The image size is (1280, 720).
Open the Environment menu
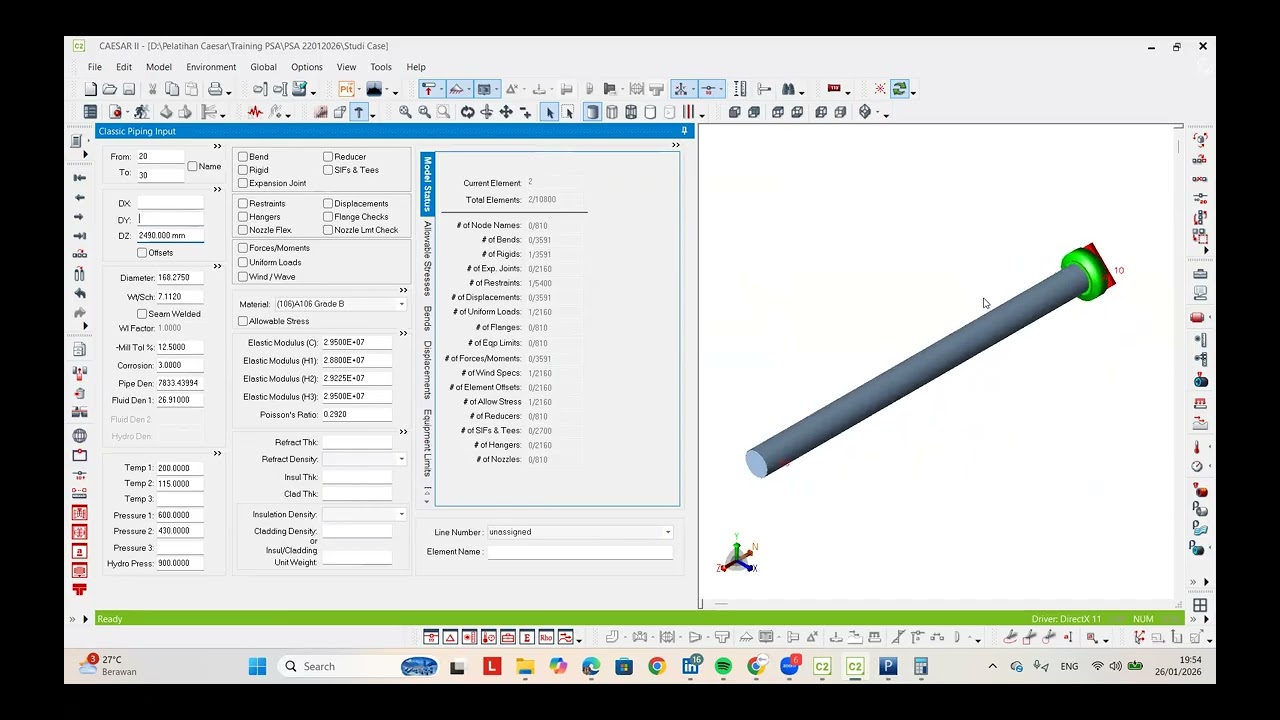pyautogui.click(x=211, y=67)
